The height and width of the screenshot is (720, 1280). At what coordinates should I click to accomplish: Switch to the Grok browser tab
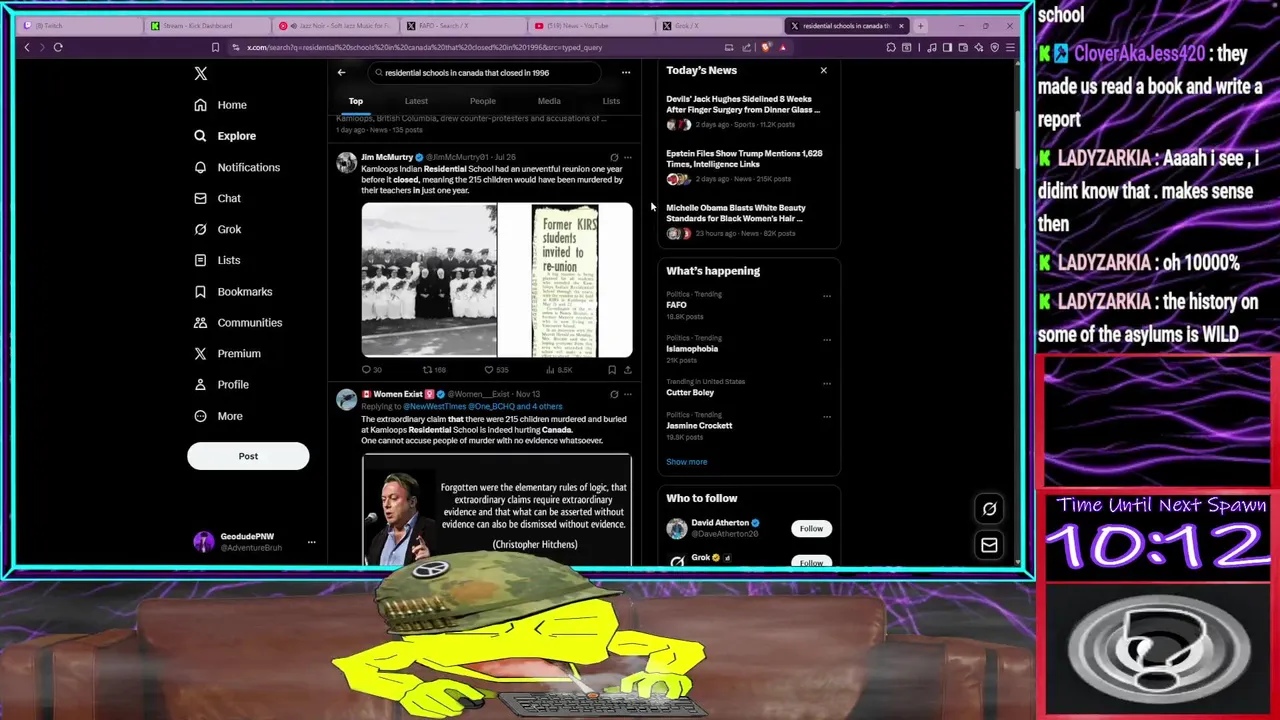tap(718, 26)
